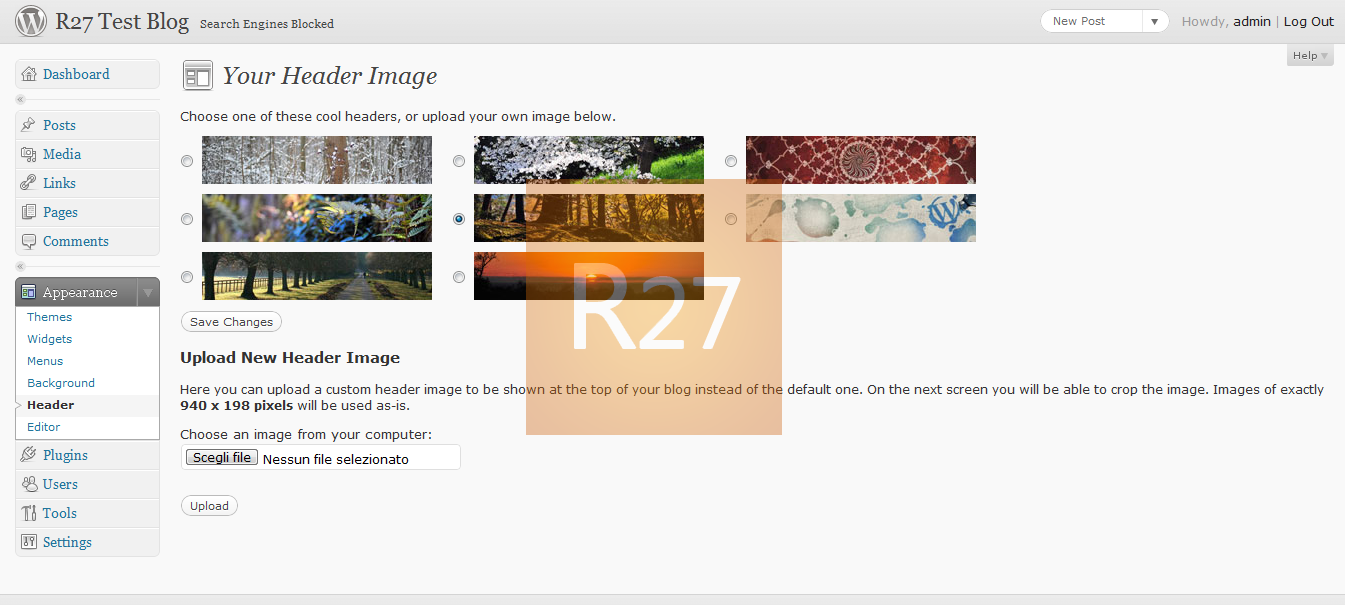Screen dimensions: 1345x605
Task: Click the Links chain icon
Action: click(x=29, y=183)
